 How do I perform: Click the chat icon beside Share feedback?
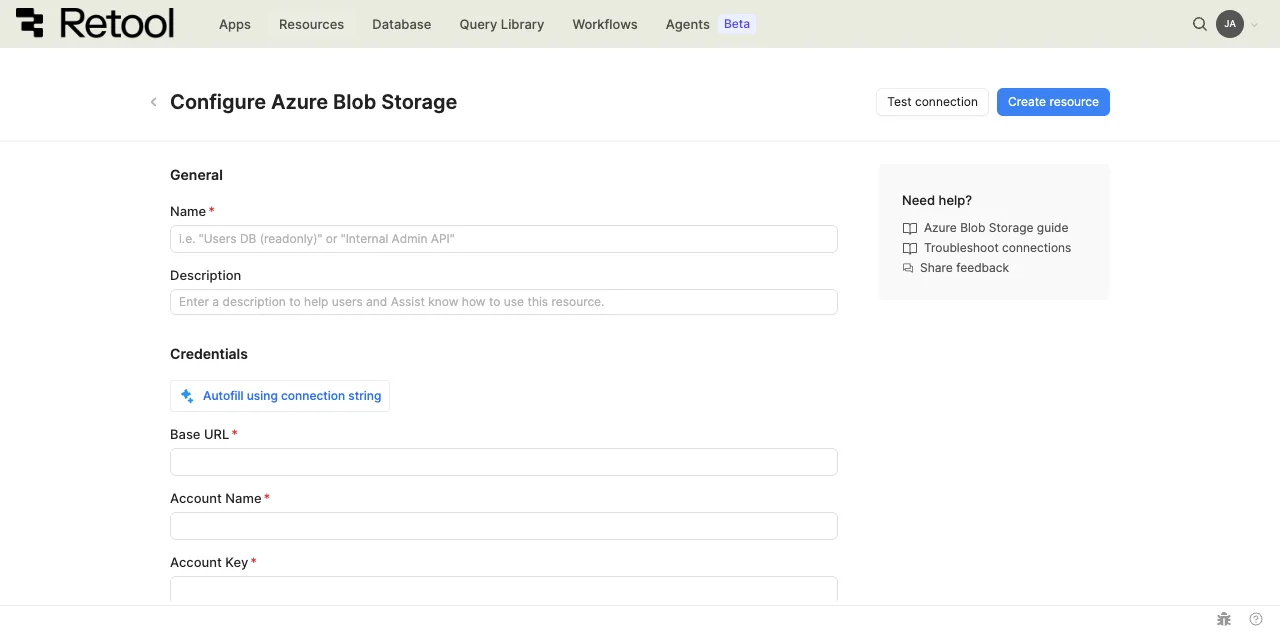point(908,268)
